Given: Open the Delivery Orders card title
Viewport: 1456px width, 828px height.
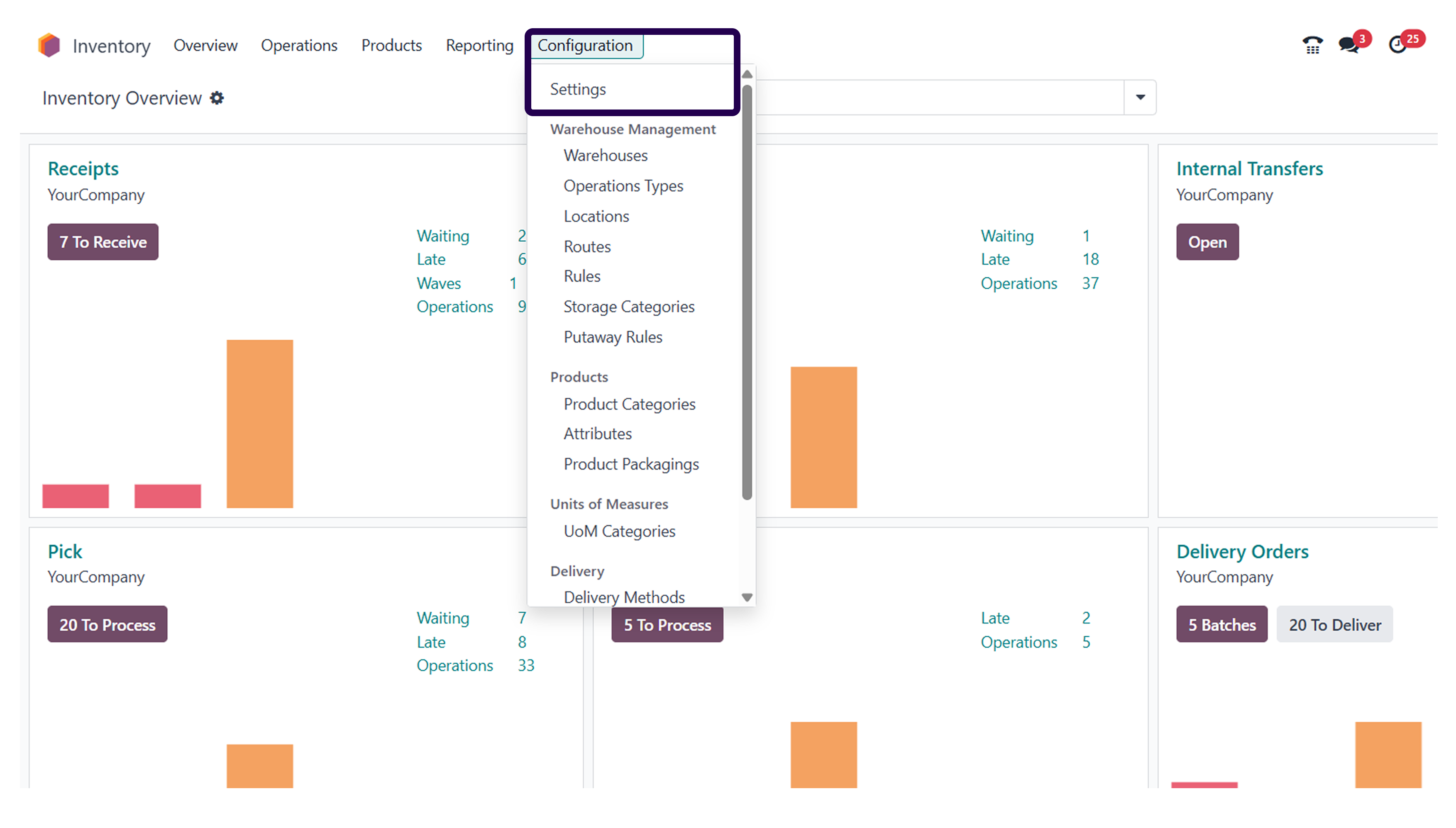Looking at the screenshot, I should [x=1243, y=552].
